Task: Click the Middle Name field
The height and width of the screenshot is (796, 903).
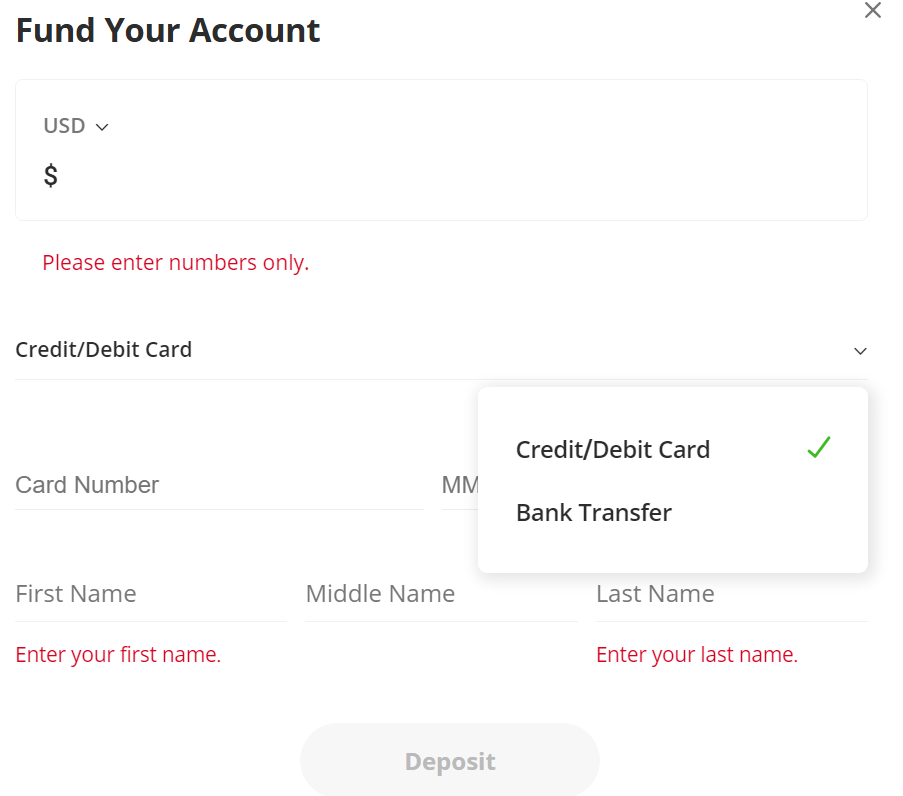Action: tap(440, 594)
